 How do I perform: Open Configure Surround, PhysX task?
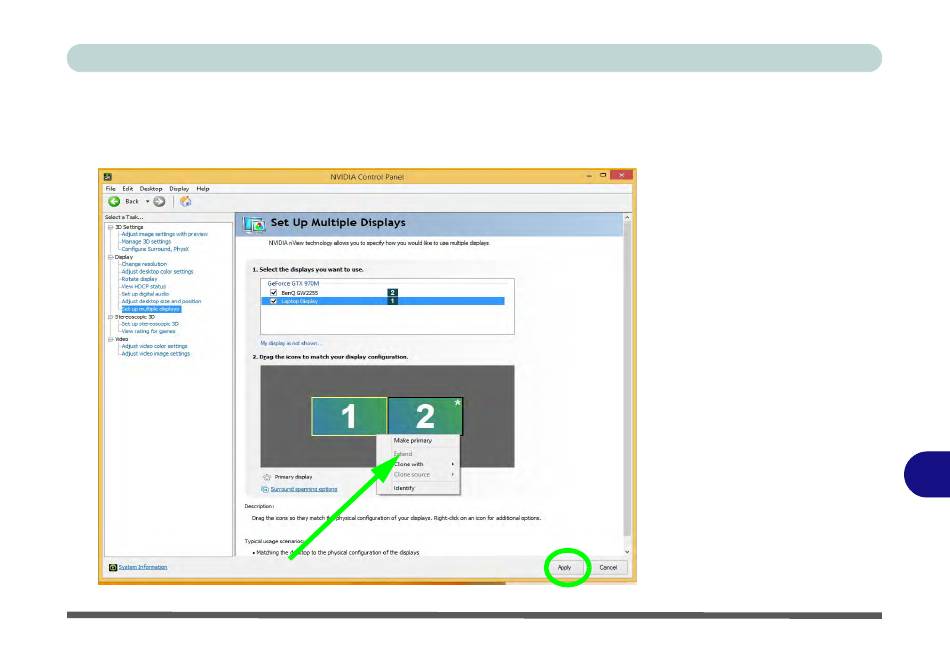tap(155, 249)
